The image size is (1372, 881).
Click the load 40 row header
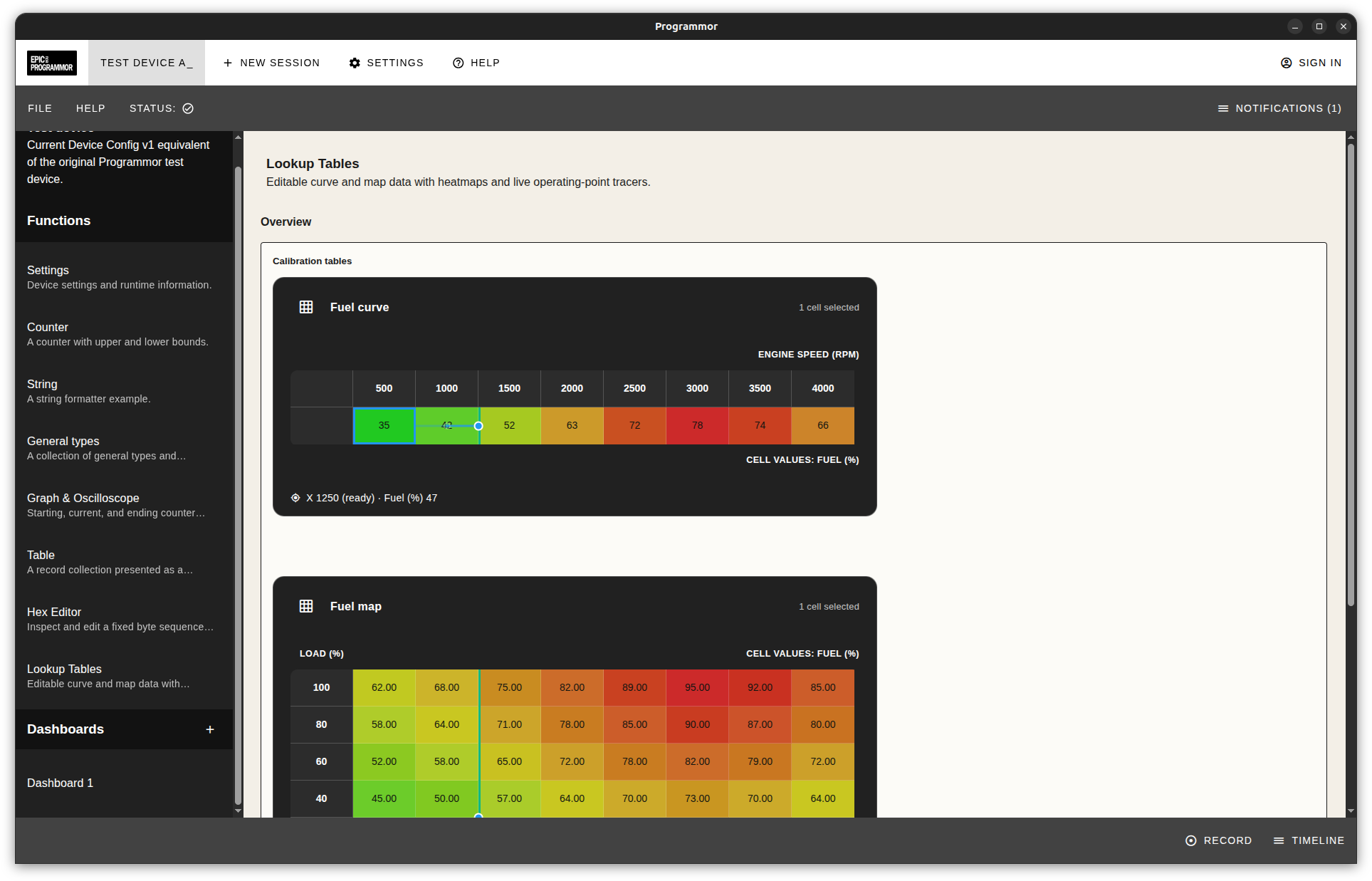(x=321, y=798)
